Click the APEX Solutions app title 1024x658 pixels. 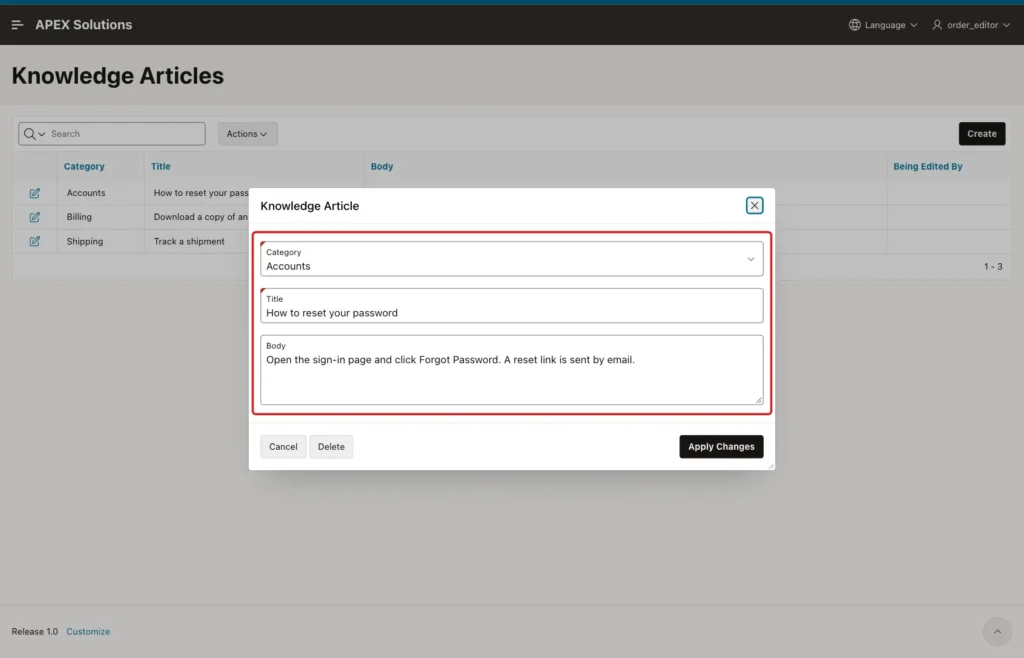coord(84,25)
